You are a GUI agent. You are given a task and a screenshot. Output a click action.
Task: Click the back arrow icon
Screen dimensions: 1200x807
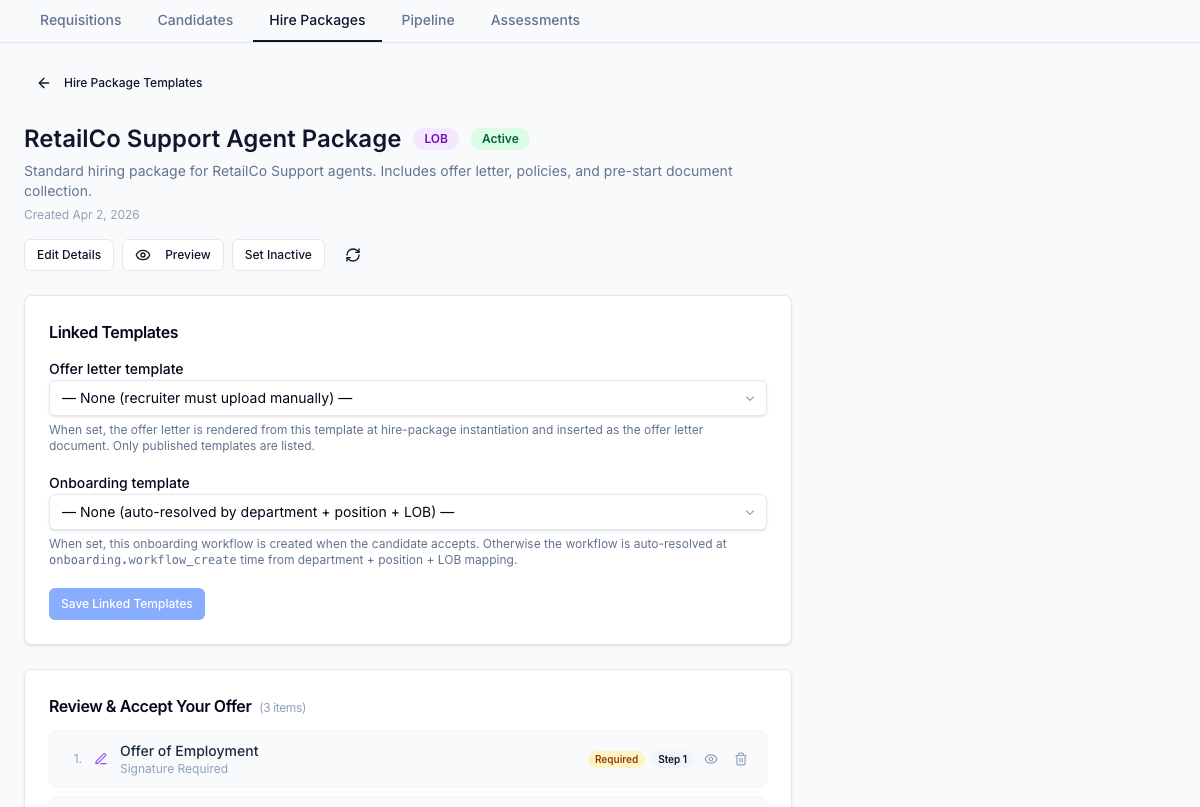tap(44, 83)
